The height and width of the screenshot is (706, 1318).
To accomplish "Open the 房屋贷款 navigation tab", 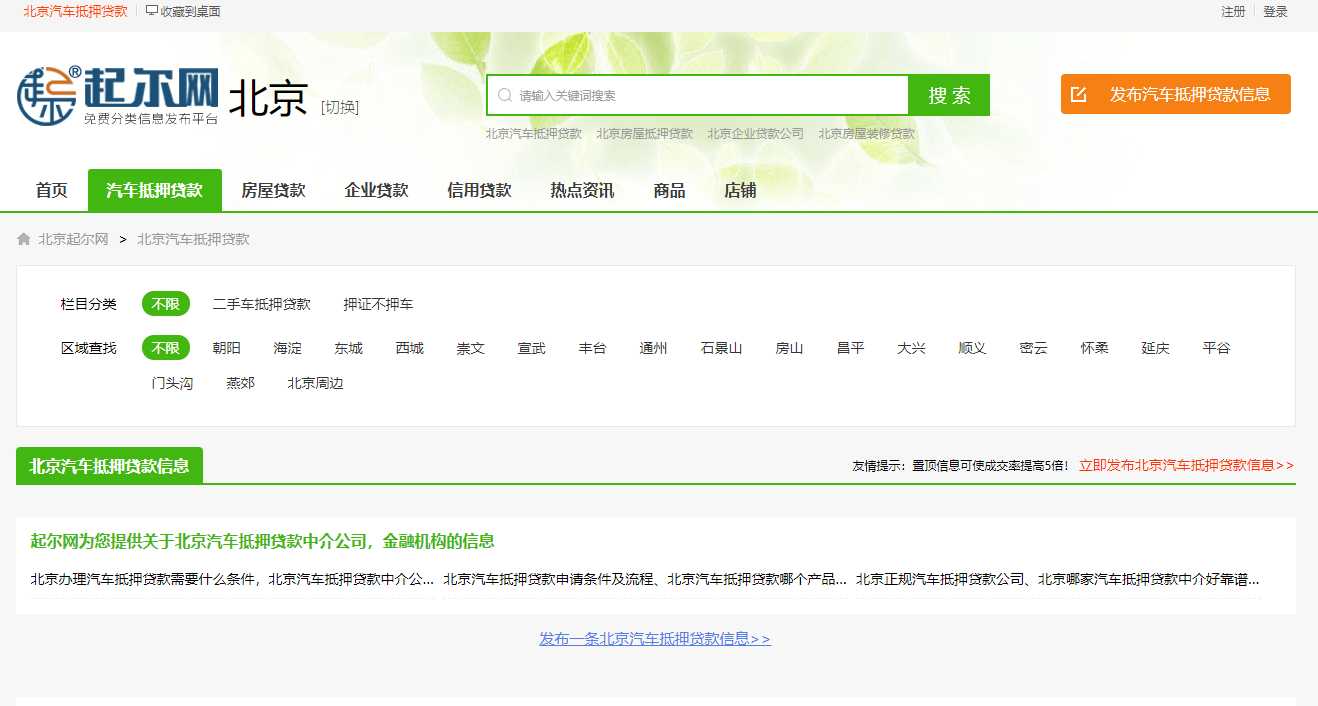I will (x=273, y=190).
